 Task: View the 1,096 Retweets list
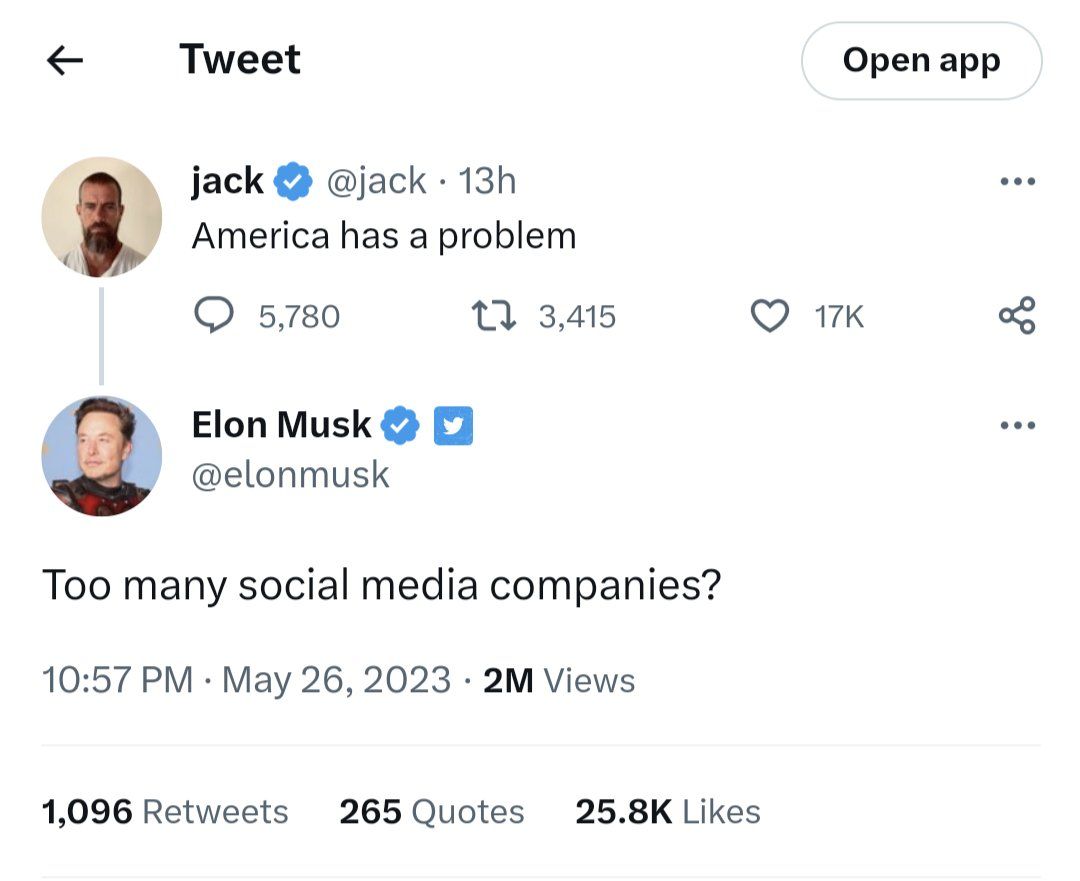pyautogui.click(x=164, y=811)
